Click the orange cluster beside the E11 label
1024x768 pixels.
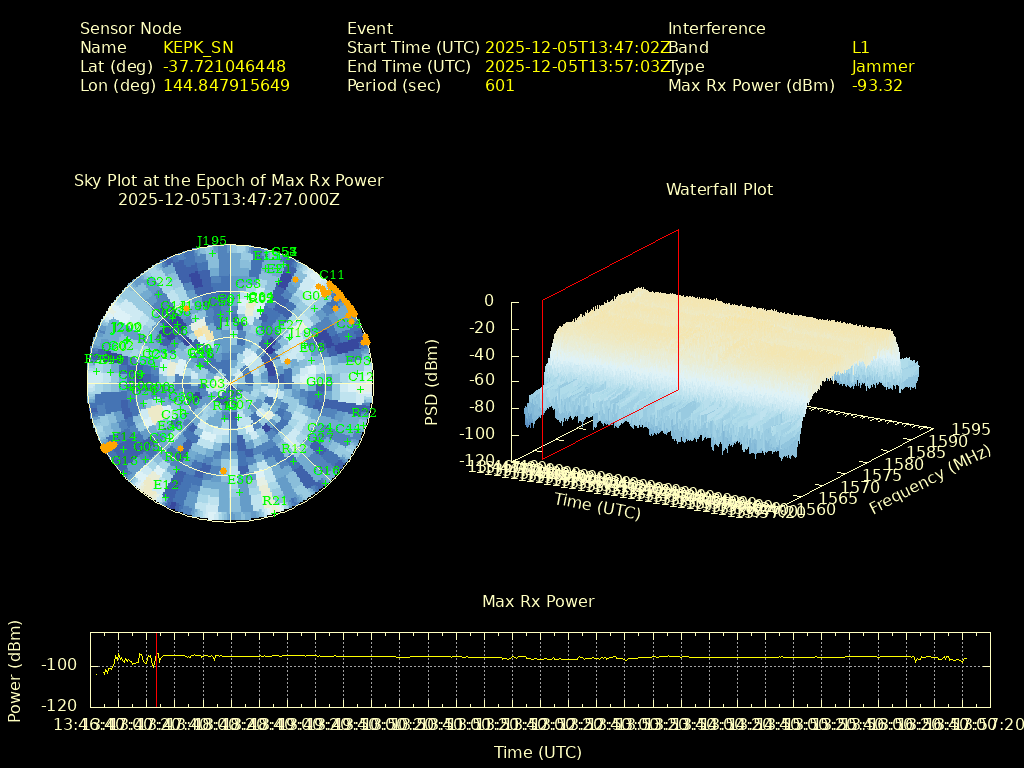107,447
